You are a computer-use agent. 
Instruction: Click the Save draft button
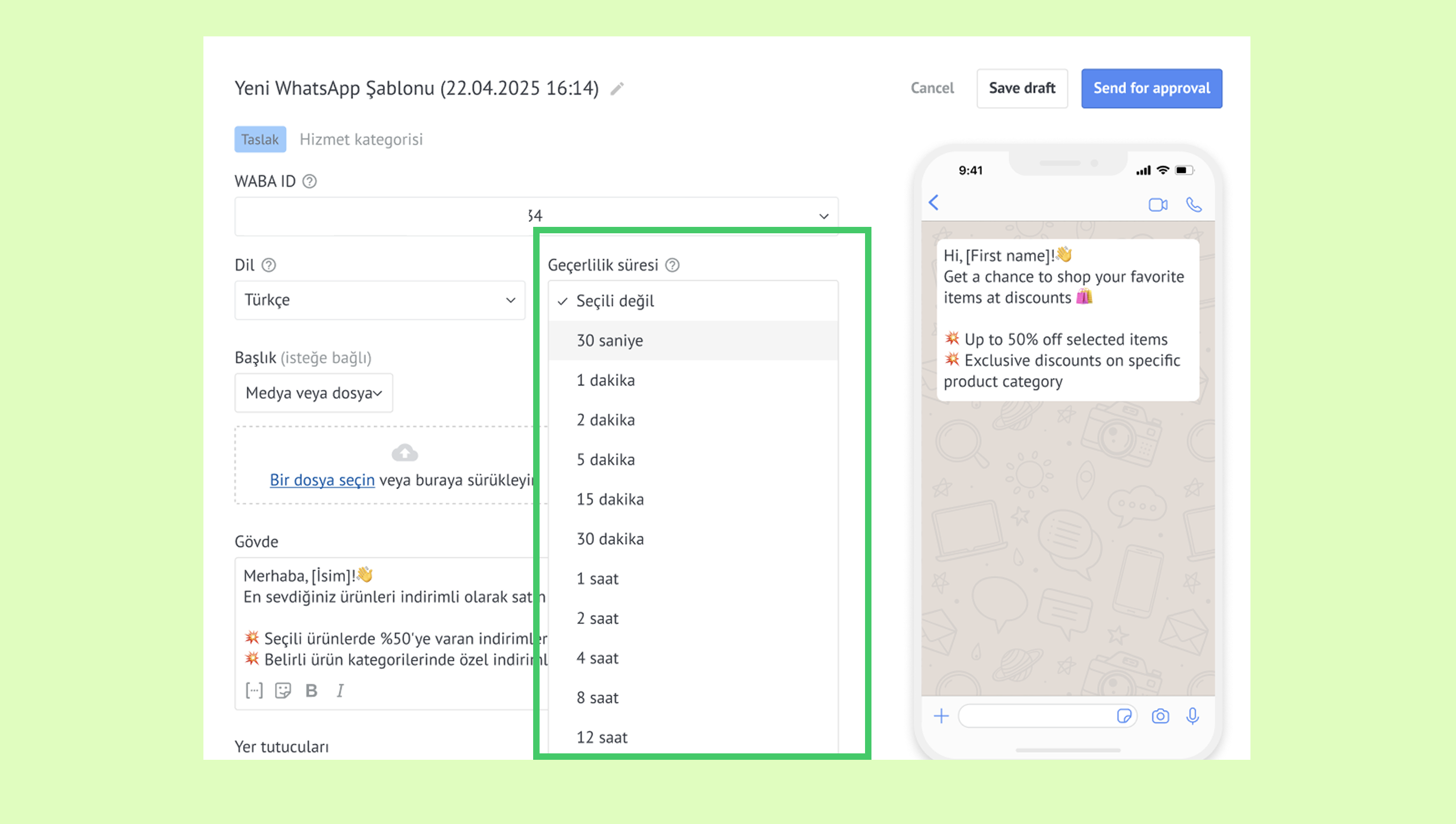(x=1022, y=88)
